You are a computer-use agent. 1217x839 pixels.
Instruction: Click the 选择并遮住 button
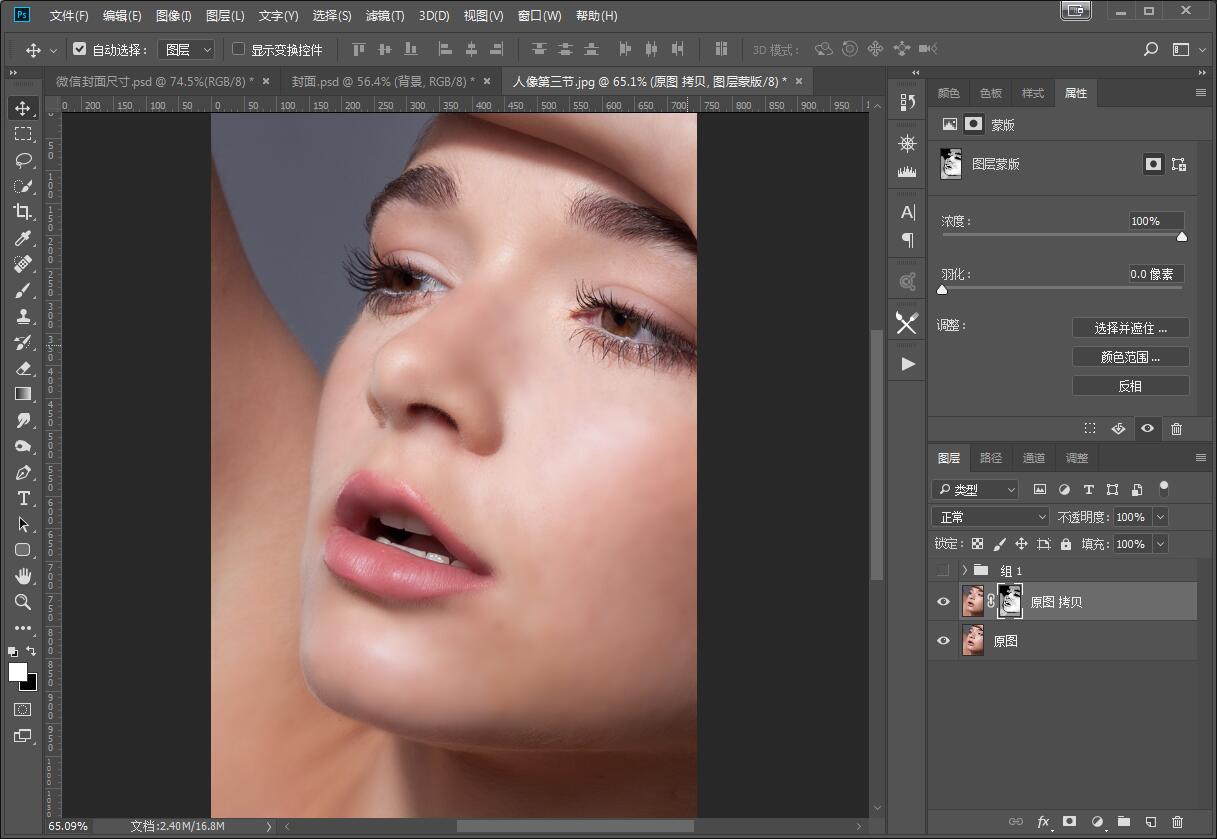[1131, 328]
